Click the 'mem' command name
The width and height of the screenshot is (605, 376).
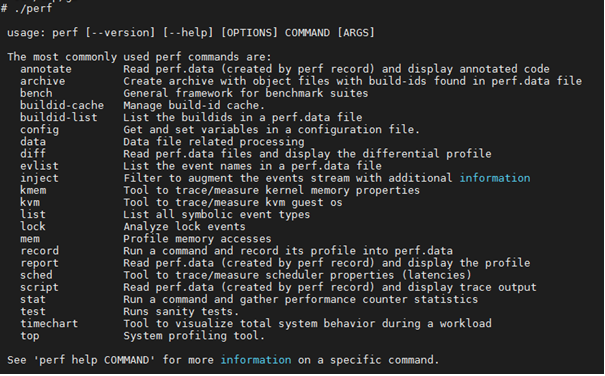coord(30,239)
